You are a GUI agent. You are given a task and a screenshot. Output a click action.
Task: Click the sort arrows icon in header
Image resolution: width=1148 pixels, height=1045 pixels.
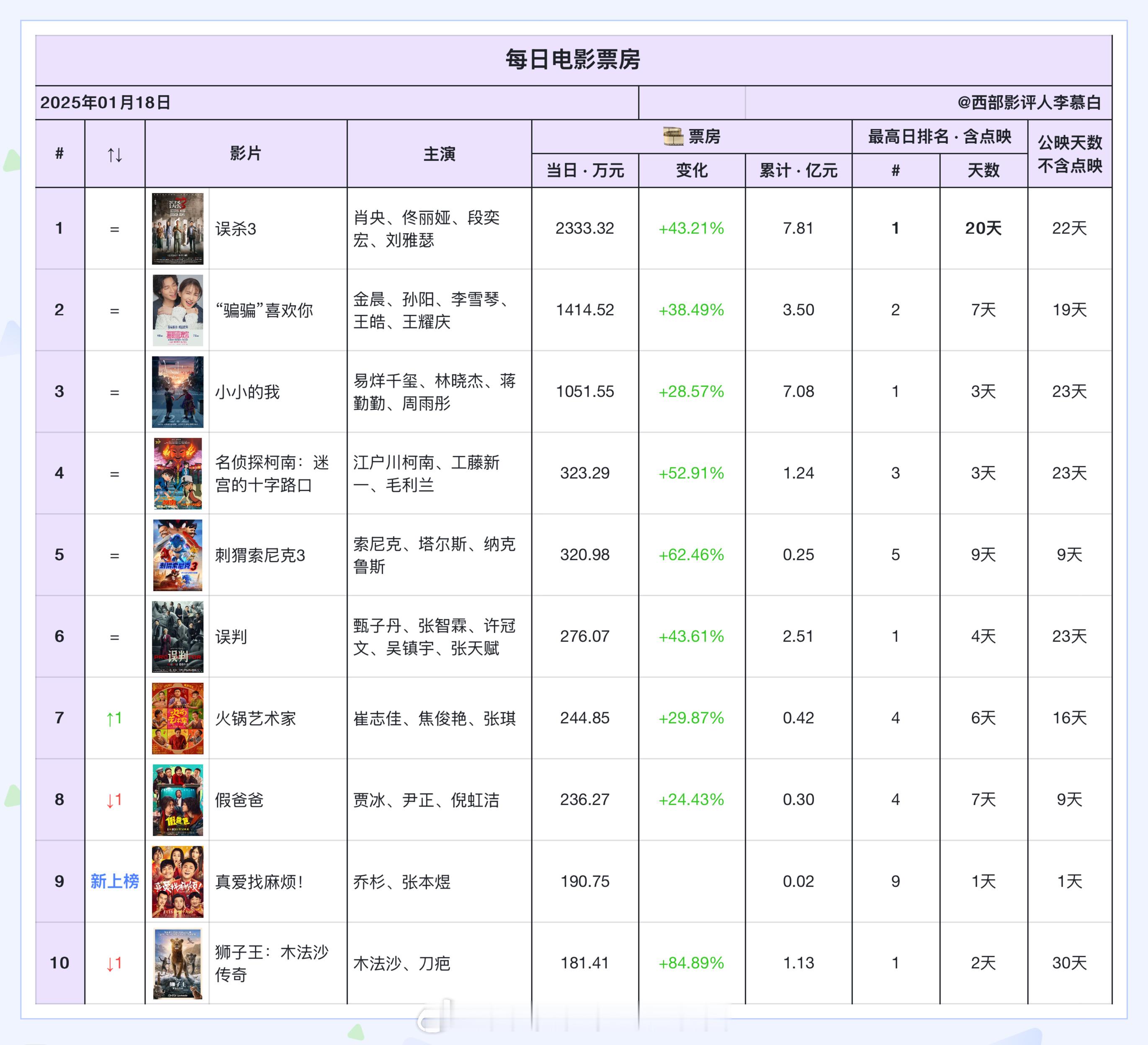[114, 154]
